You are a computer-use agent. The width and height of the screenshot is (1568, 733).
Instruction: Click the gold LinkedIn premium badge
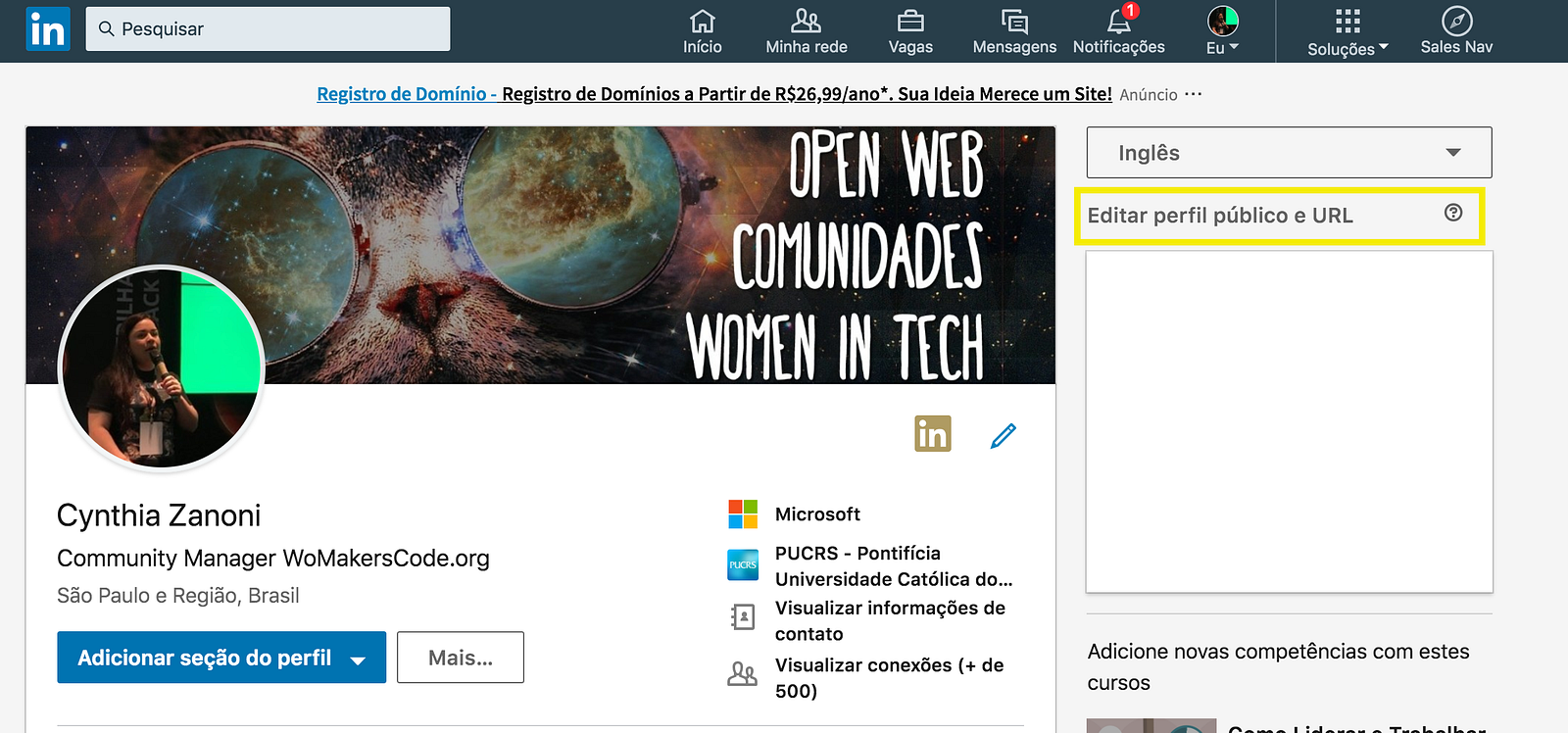click(x=932, y=433)
